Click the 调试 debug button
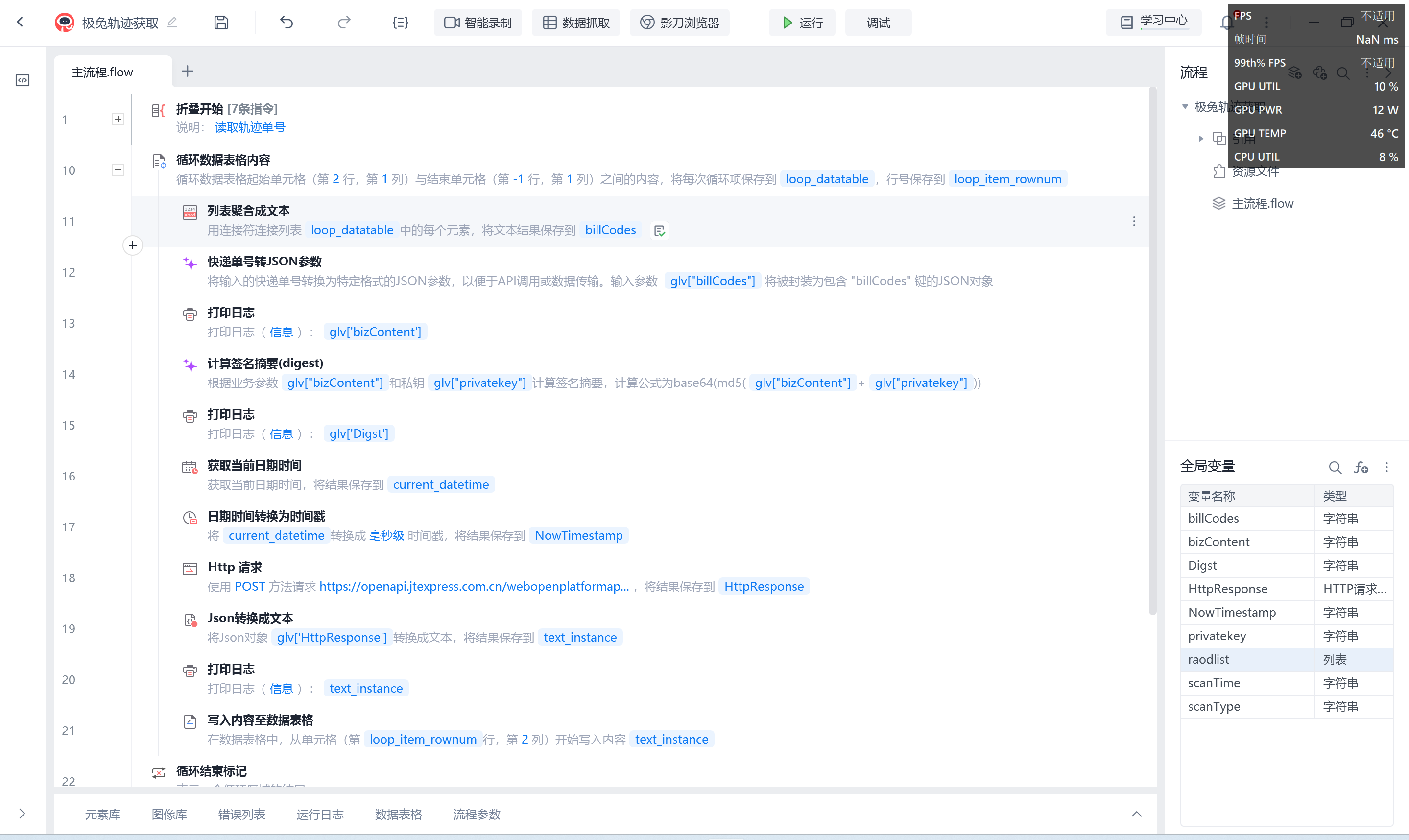This screenshot has height=840, width=1409. [x=878, y=23]
